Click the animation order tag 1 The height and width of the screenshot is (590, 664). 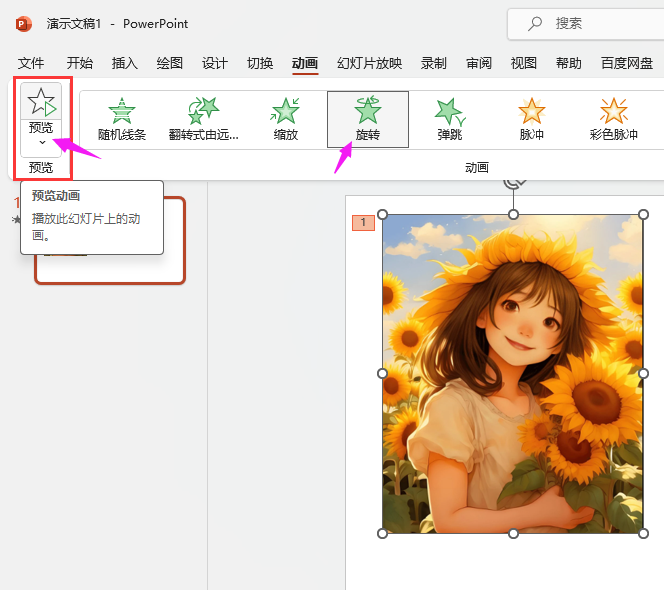point(363,222)
